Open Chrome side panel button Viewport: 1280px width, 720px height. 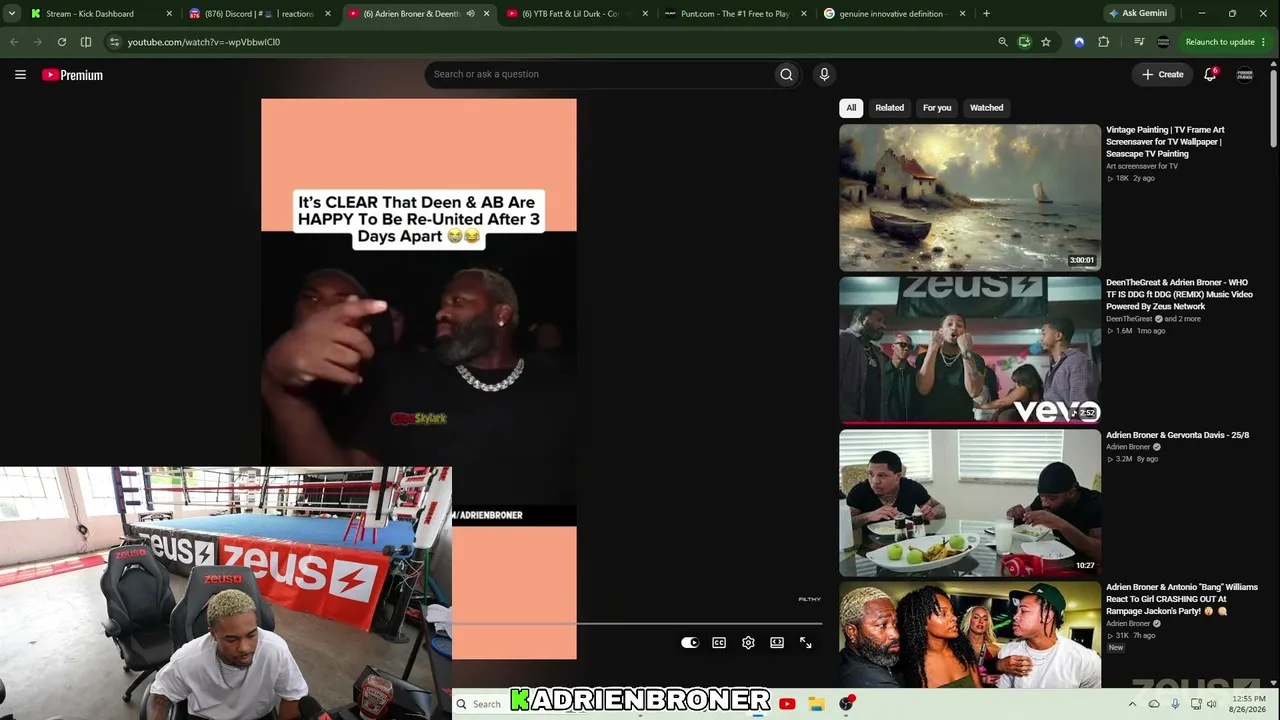[x=86, y=42]
